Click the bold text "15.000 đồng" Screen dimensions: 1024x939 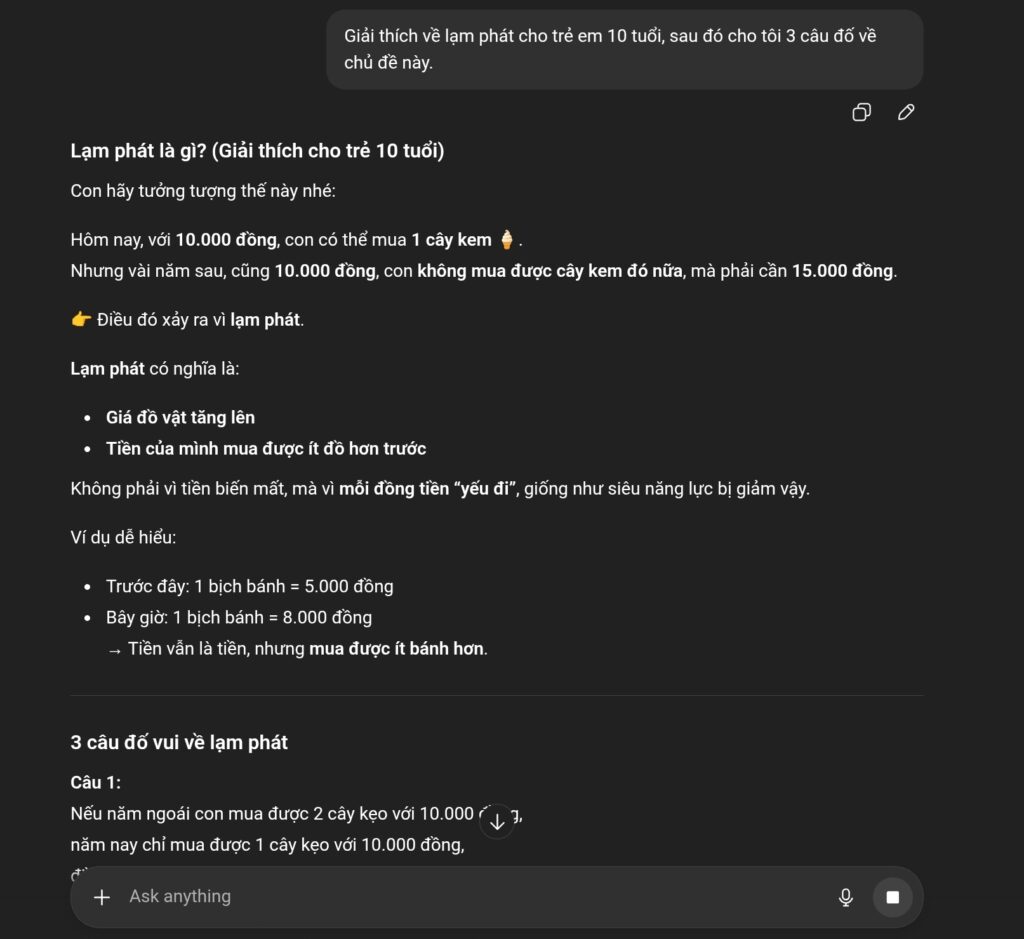842,271
